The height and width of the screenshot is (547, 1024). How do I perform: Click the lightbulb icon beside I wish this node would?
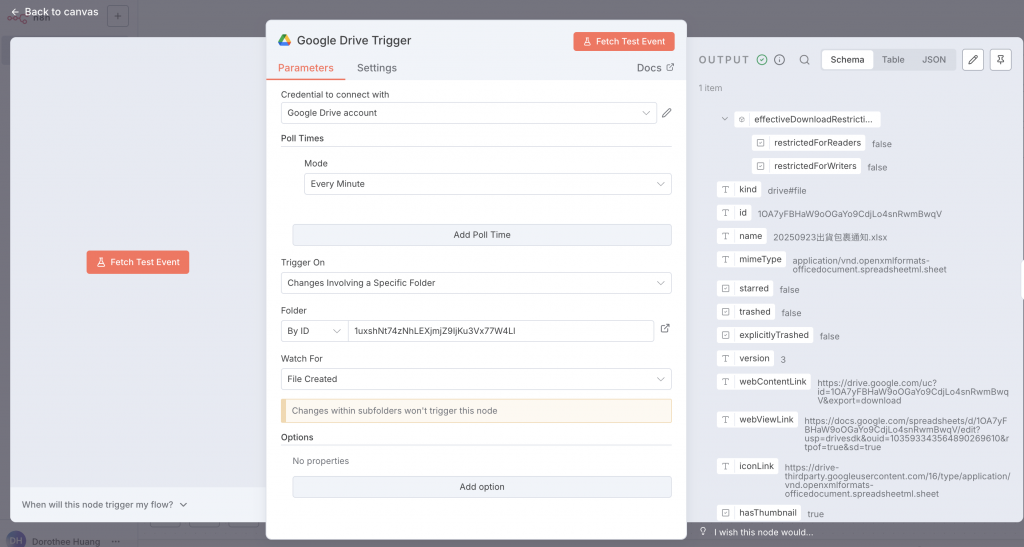coord(703,531)
